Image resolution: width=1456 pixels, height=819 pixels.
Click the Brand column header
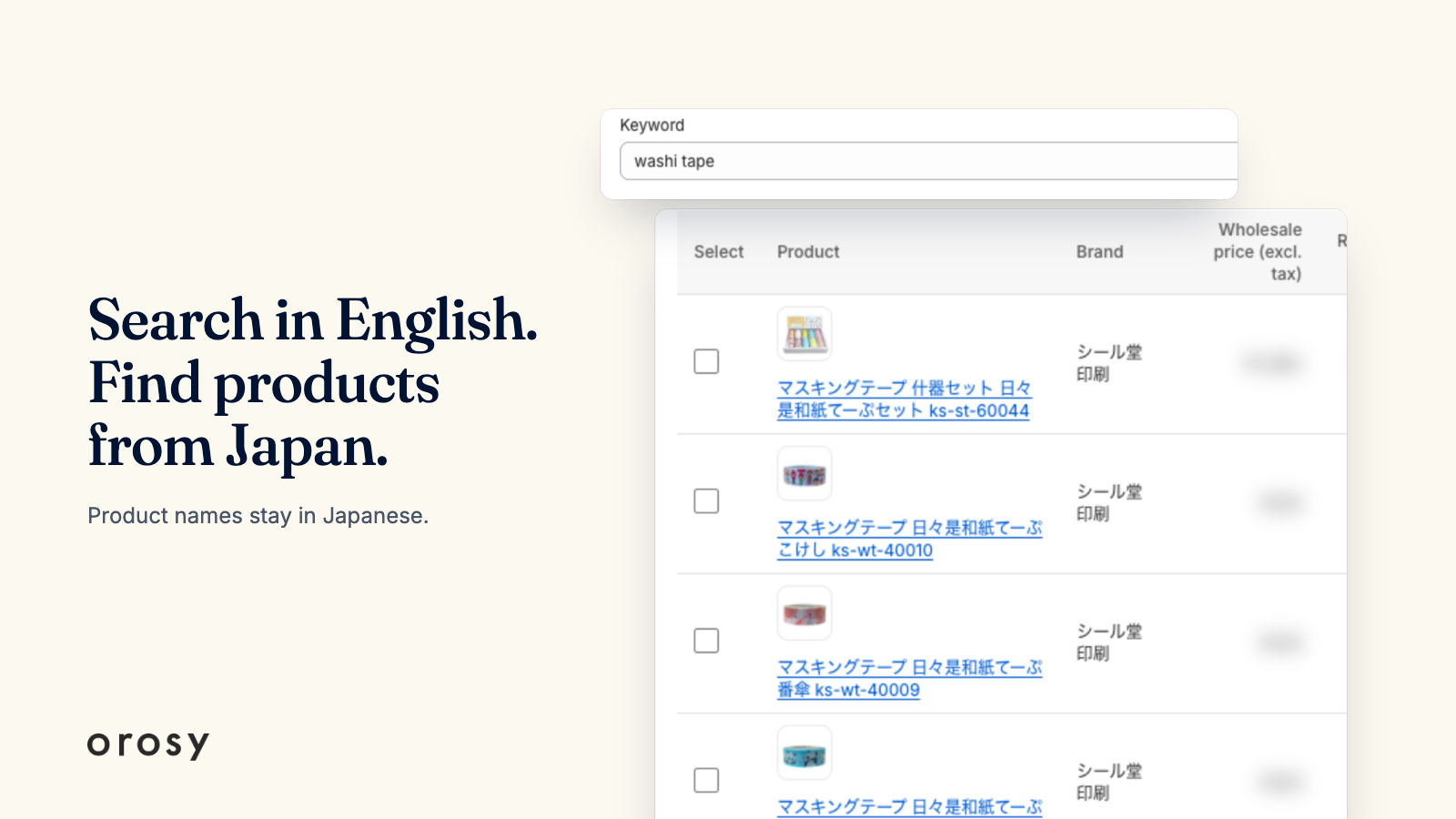[1099, 252]
